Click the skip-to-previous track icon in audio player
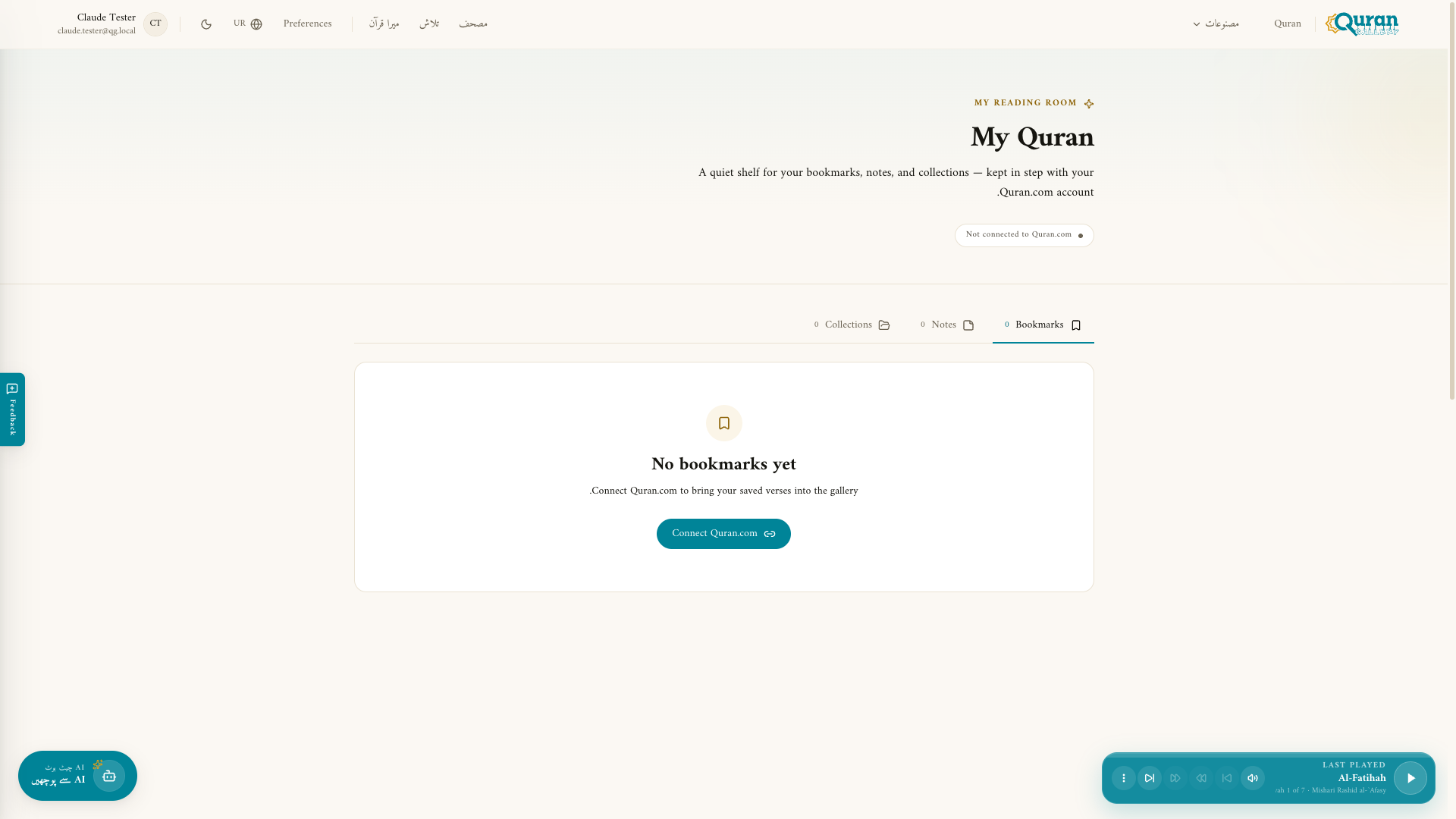 1227,778
